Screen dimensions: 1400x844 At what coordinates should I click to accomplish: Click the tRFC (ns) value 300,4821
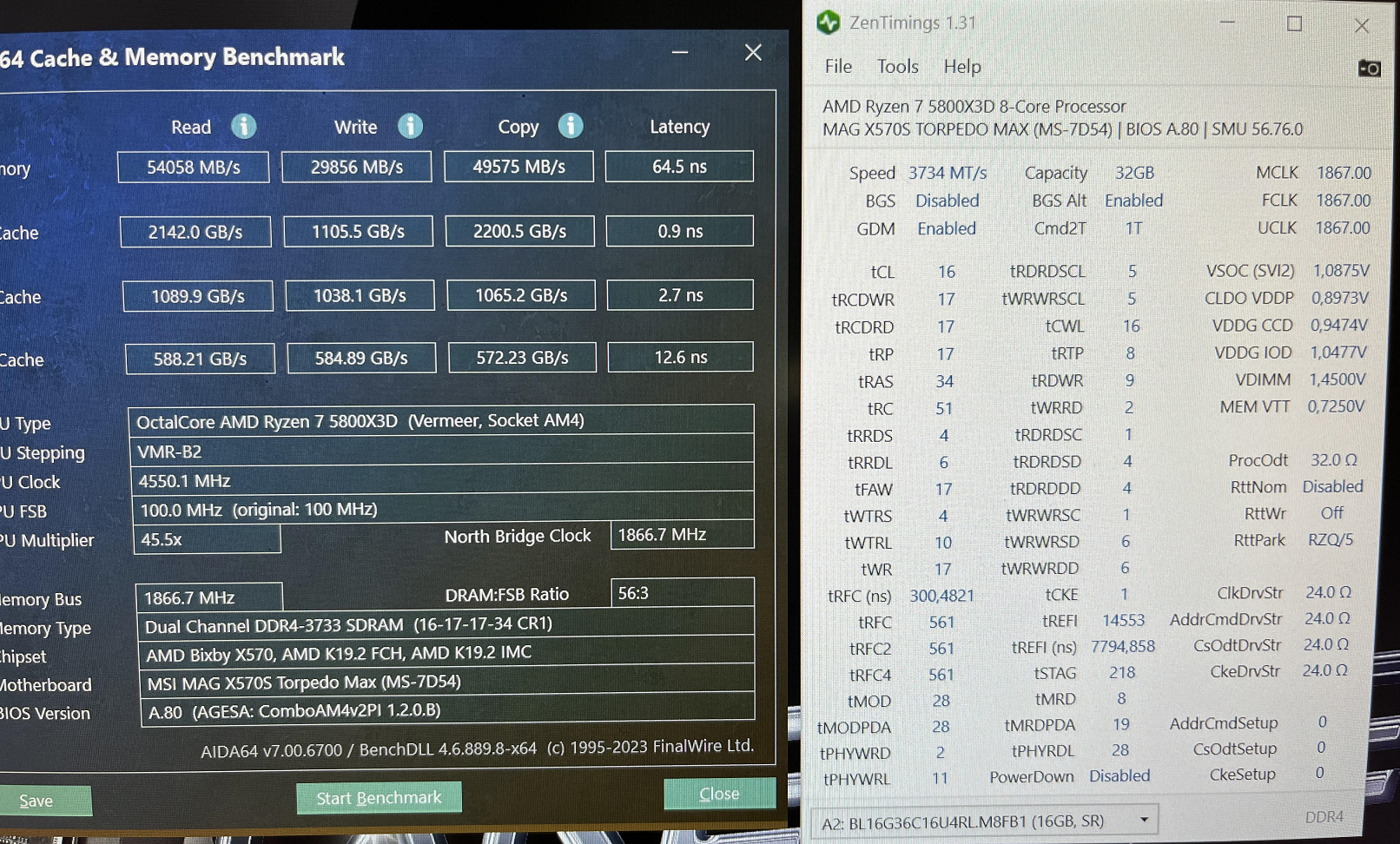[941, 596]
